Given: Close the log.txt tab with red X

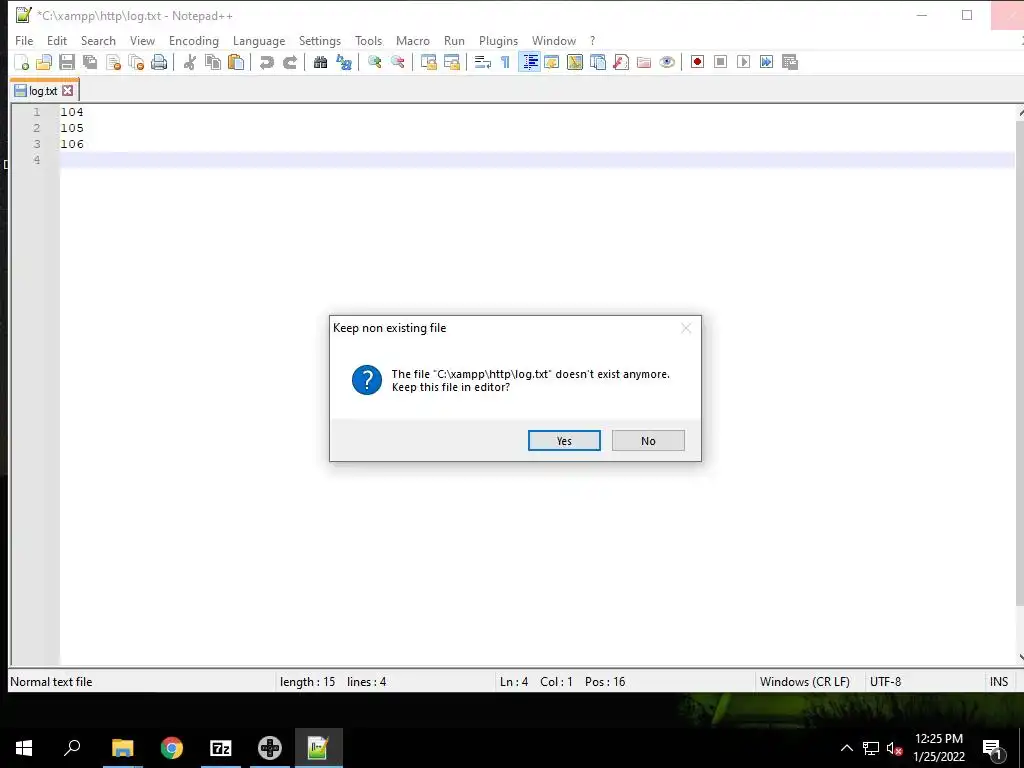Looking at the screenshot, I should pos(67,91).
